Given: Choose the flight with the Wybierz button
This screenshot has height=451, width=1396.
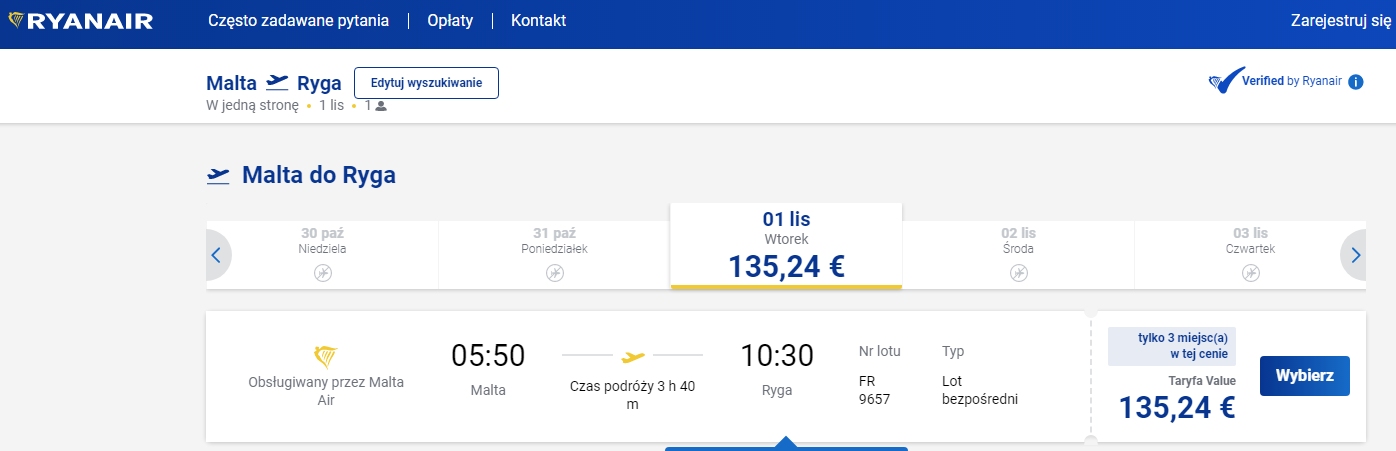Looking at the screenshot, I should point(1305,376).
